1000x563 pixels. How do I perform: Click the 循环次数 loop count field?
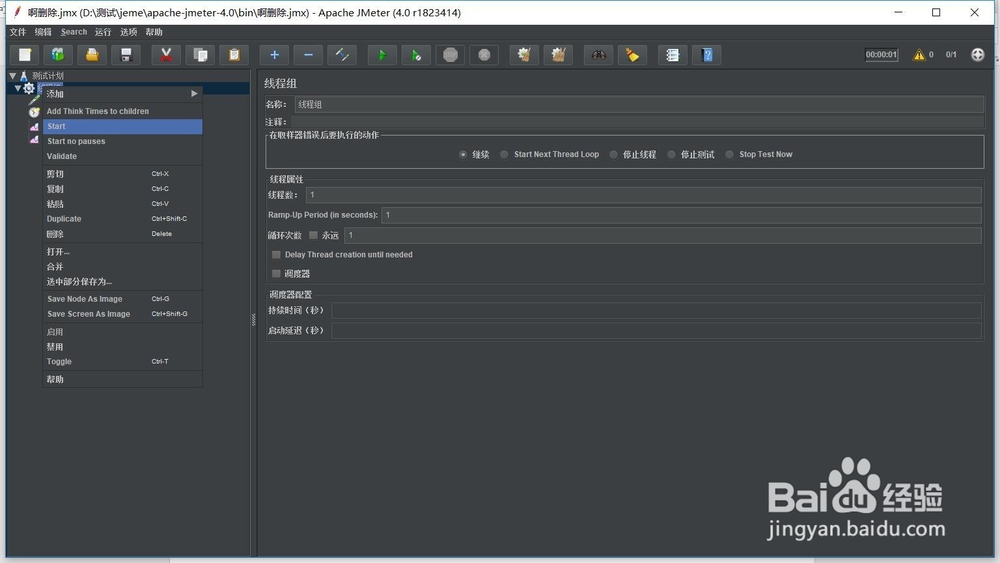tap(663, 235)
